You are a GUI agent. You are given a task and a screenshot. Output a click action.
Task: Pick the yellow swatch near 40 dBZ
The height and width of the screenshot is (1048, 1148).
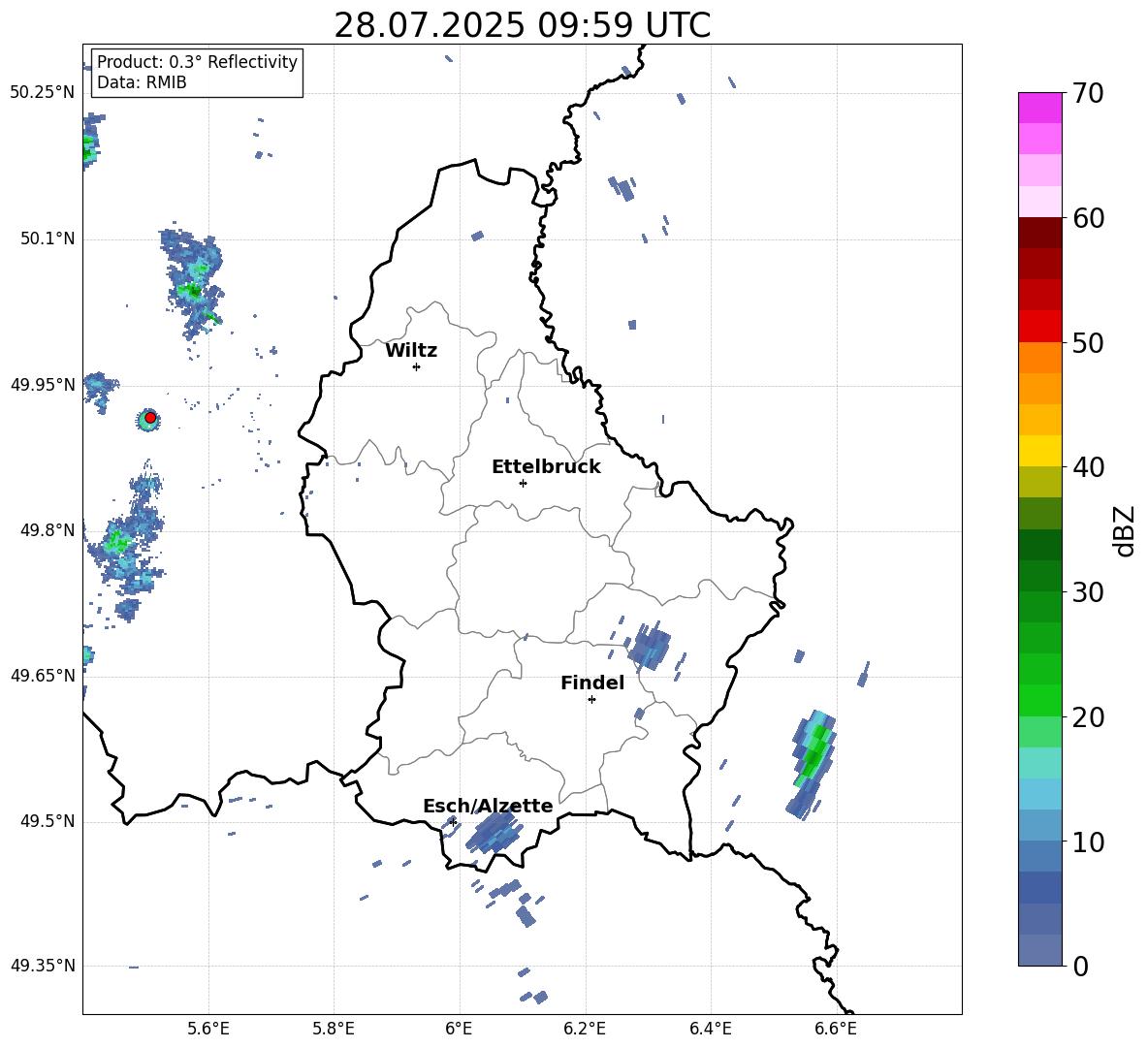point(1039,451)
